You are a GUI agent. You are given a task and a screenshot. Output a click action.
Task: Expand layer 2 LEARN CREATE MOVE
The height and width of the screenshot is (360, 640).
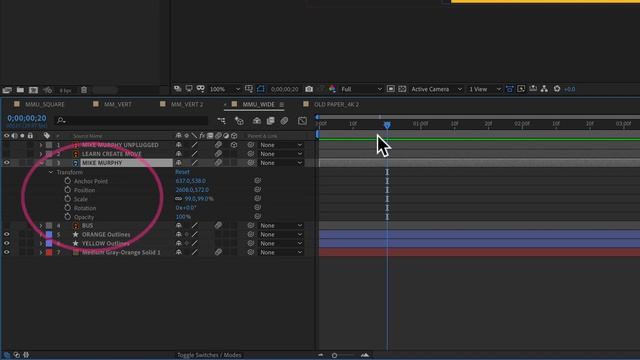click(x=41, y=154)
